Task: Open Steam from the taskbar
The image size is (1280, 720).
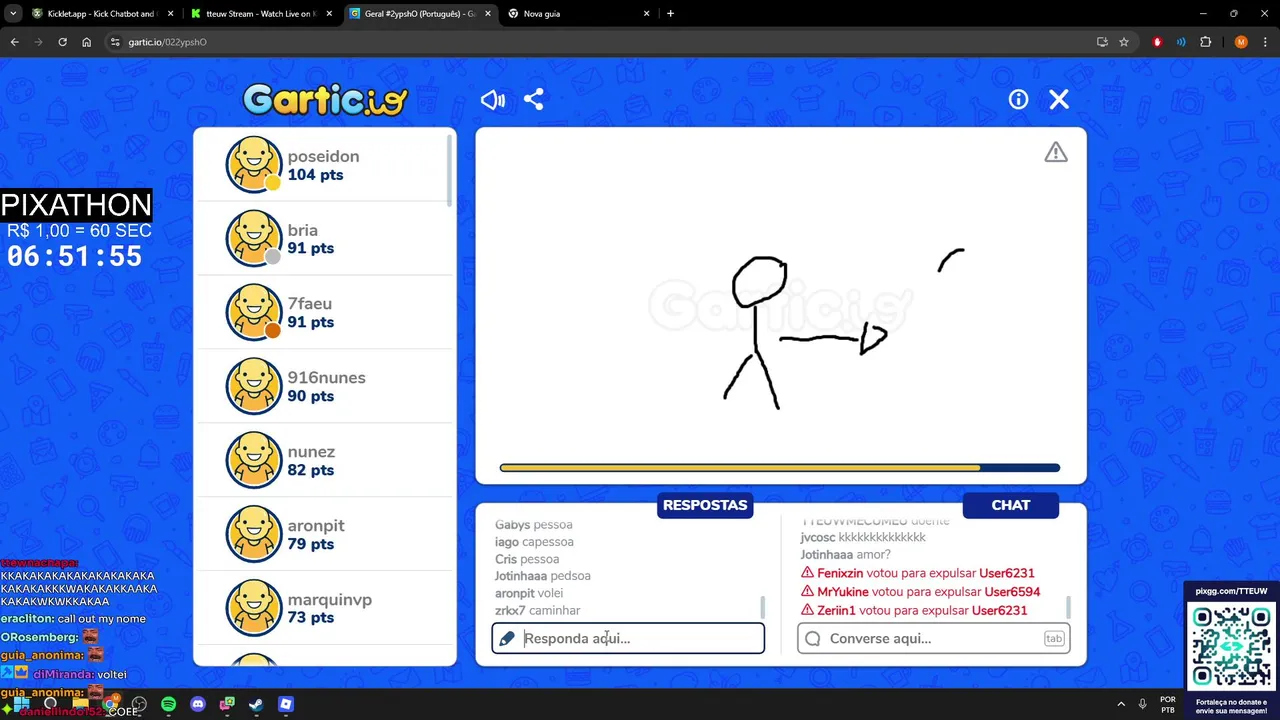Action: coord(256,704)
